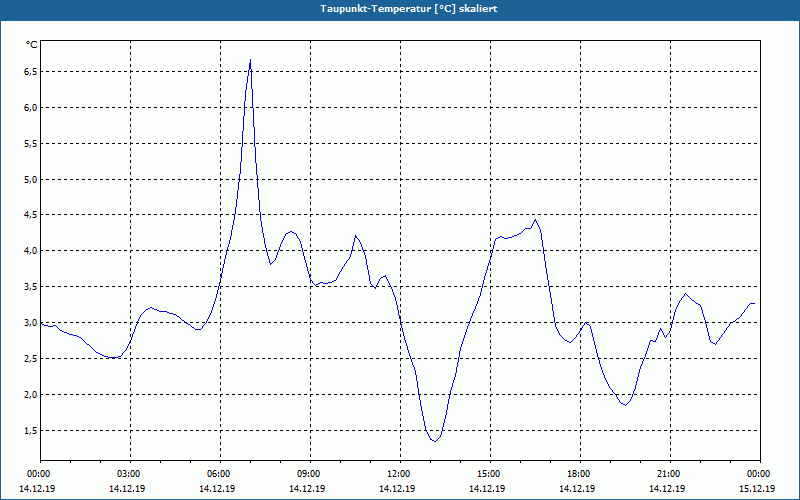The image size is (800, 500).
Task: Click the 3,0 value on the y-axis
Action: [x=30, y=323]
